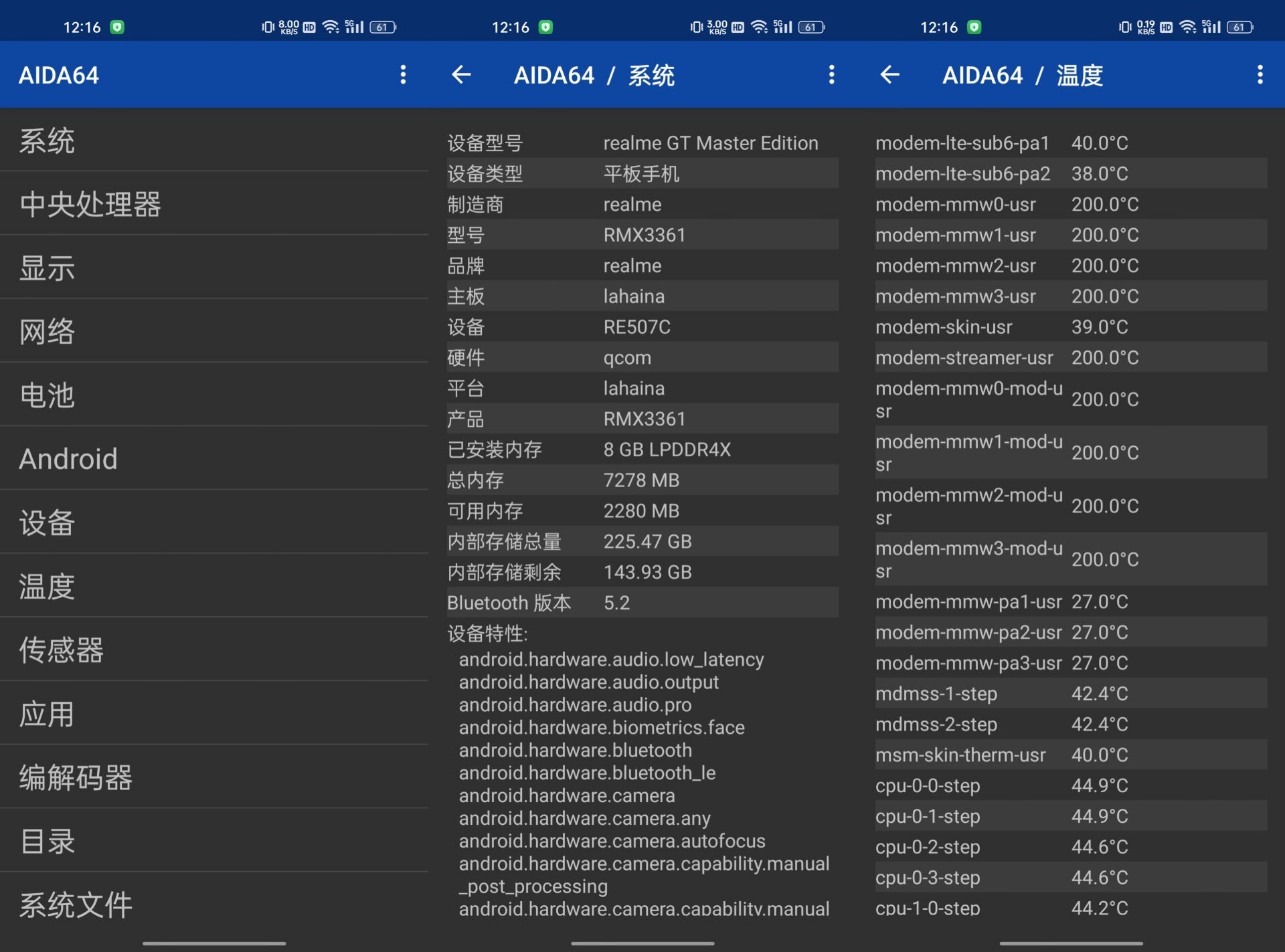Tap back arrow in the 系统 screen

pos(461,74)
